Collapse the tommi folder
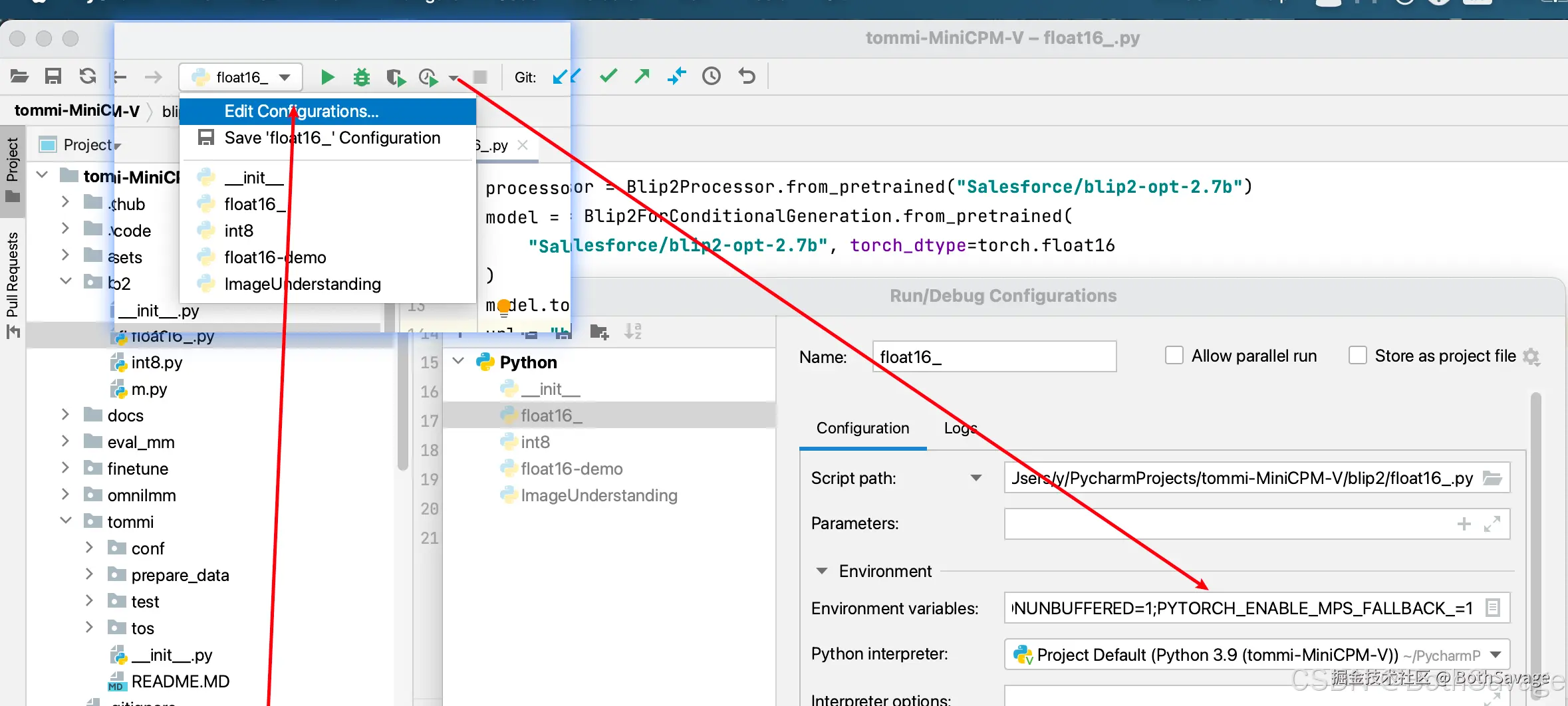 coord(66,521)
